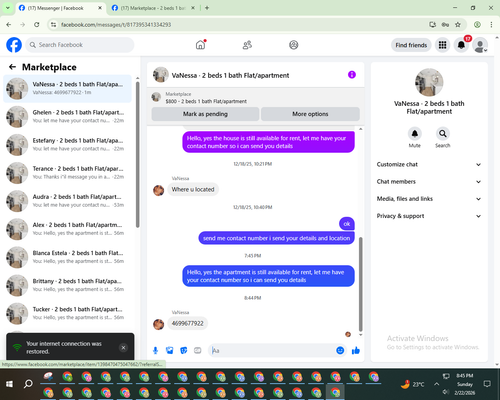Open the Chrome three-dot menu
The width and height of the screenshot is (500, 400).
pyautogui.click(x=491, y=24)
